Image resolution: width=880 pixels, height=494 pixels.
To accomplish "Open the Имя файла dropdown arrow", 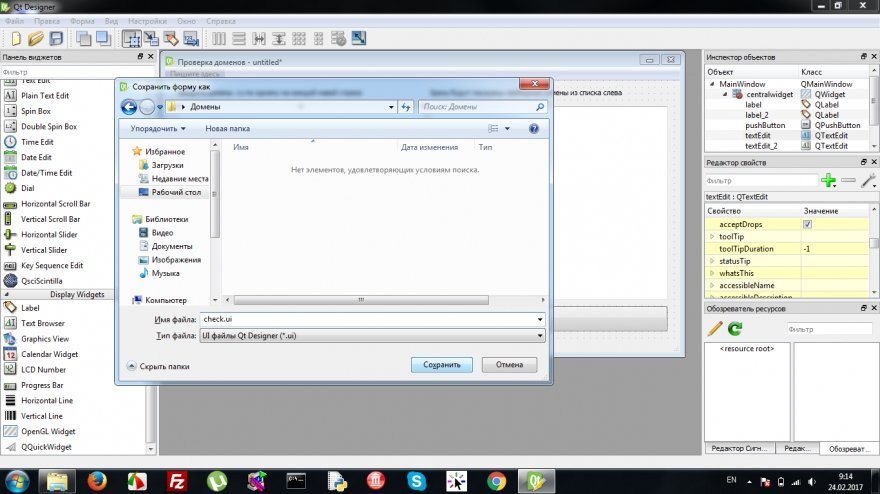I will click(x=539, y=319).
